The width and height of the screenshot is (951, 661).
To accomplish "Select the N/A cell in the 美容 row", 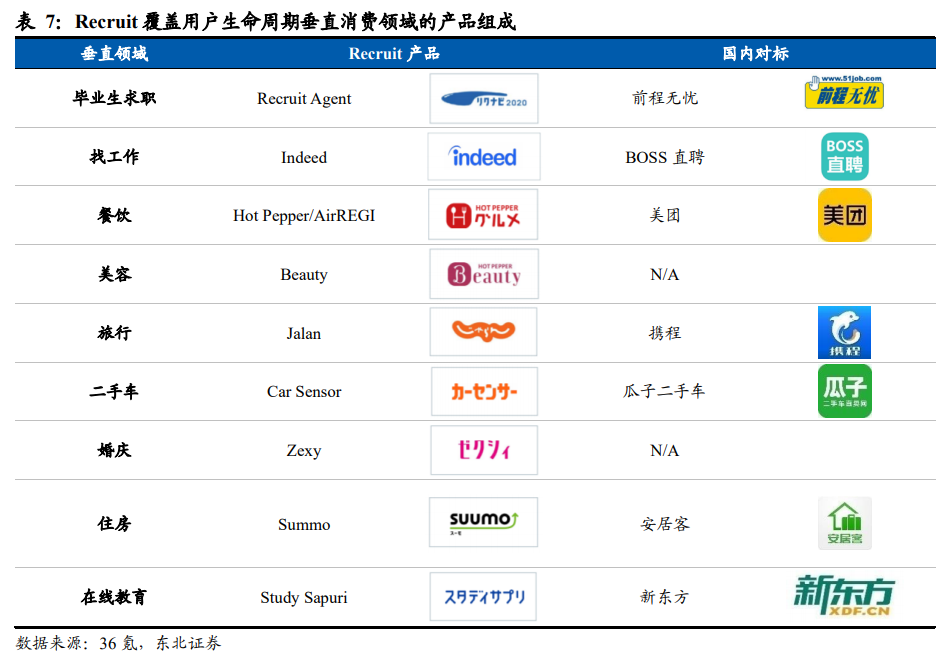I will pos(665,275).
